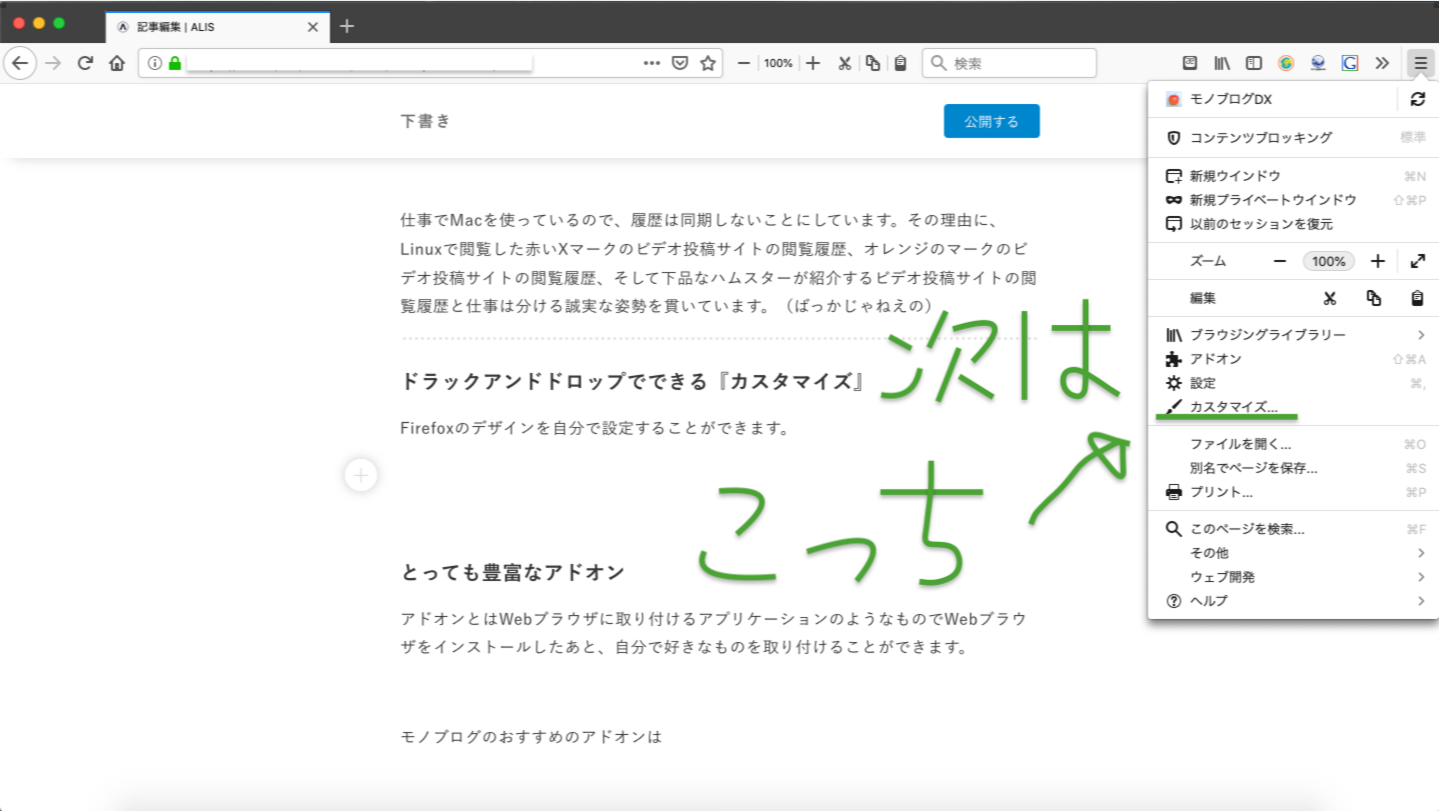The image size is (1439, 811).
Task: Bookmark this page with star icon
Action: [708, 63]
